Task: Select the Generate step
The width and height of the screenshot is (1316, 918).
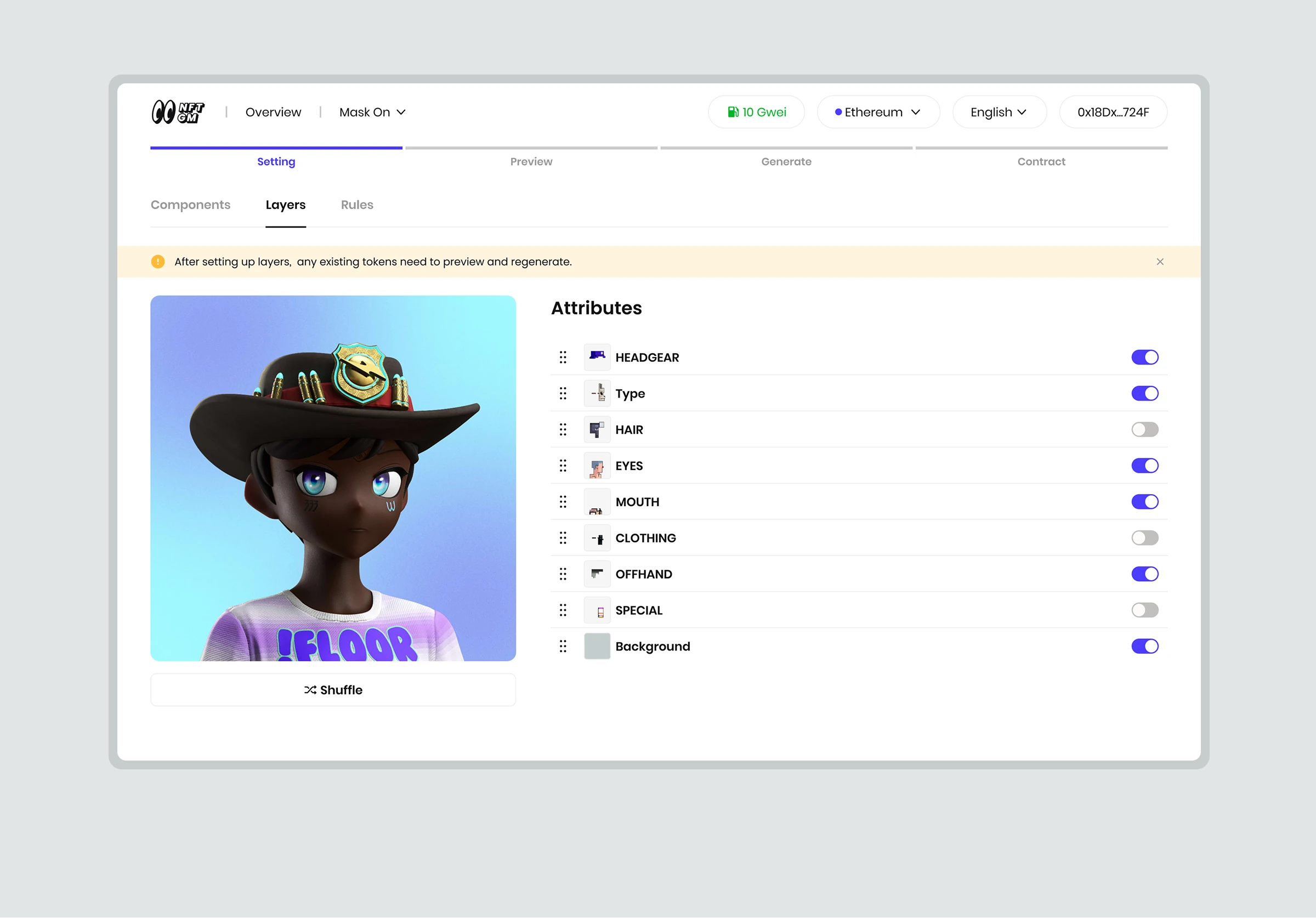Action: pyautogui.click(x=786, y=158)
